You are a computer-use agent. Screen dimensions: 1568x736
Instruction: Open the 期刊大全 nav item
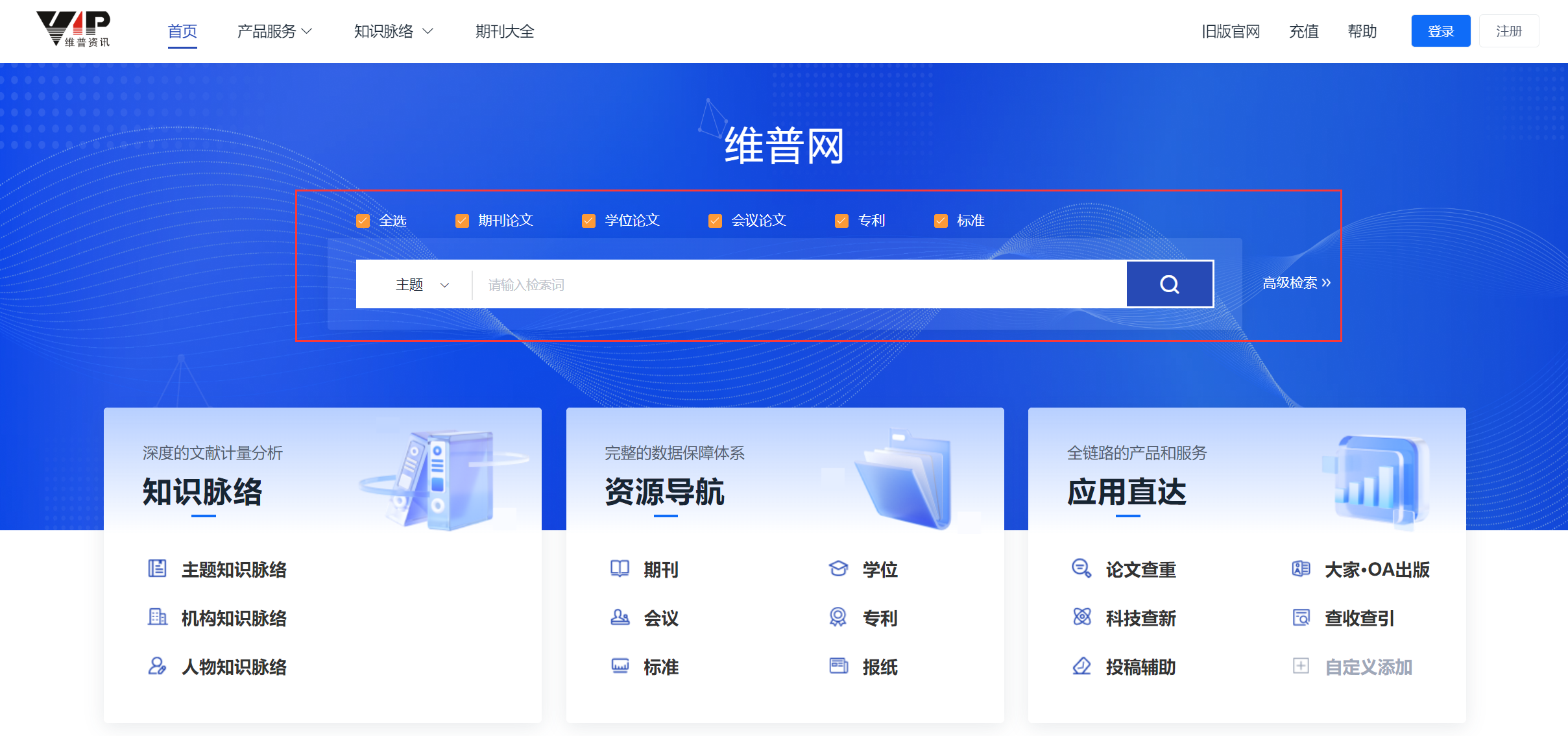tap(505, 31)
